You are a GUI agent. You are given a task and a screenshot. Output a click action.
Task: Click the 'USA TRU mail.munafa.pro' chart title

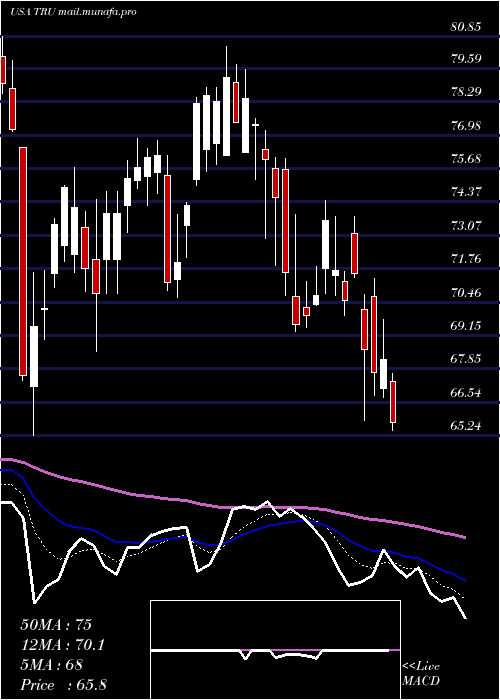click(x=73, y=12)
